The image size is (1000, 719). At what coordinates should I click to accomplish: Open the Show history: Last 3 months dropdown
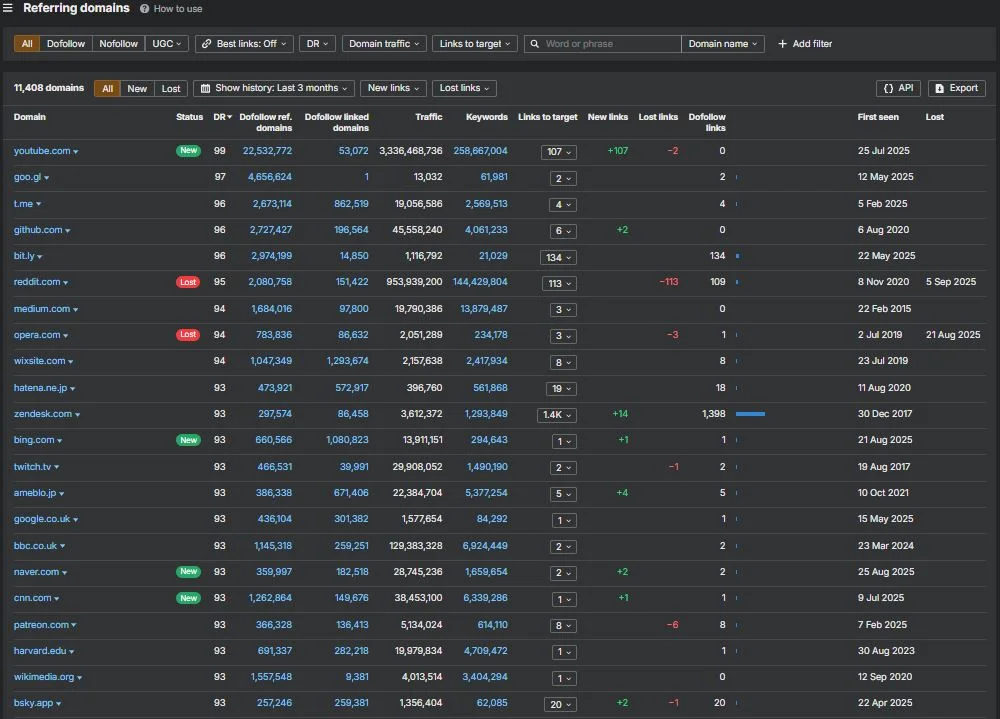point(274,88)
